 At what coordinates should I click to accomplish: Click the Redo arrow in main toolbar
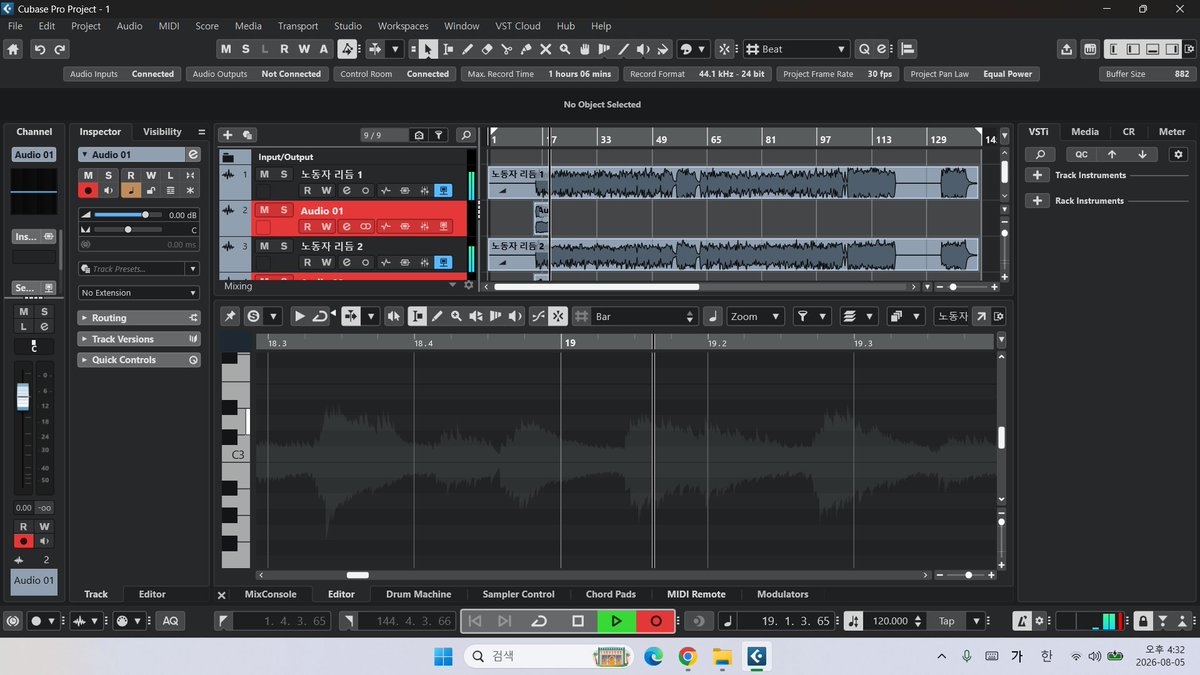pos(60,49)
